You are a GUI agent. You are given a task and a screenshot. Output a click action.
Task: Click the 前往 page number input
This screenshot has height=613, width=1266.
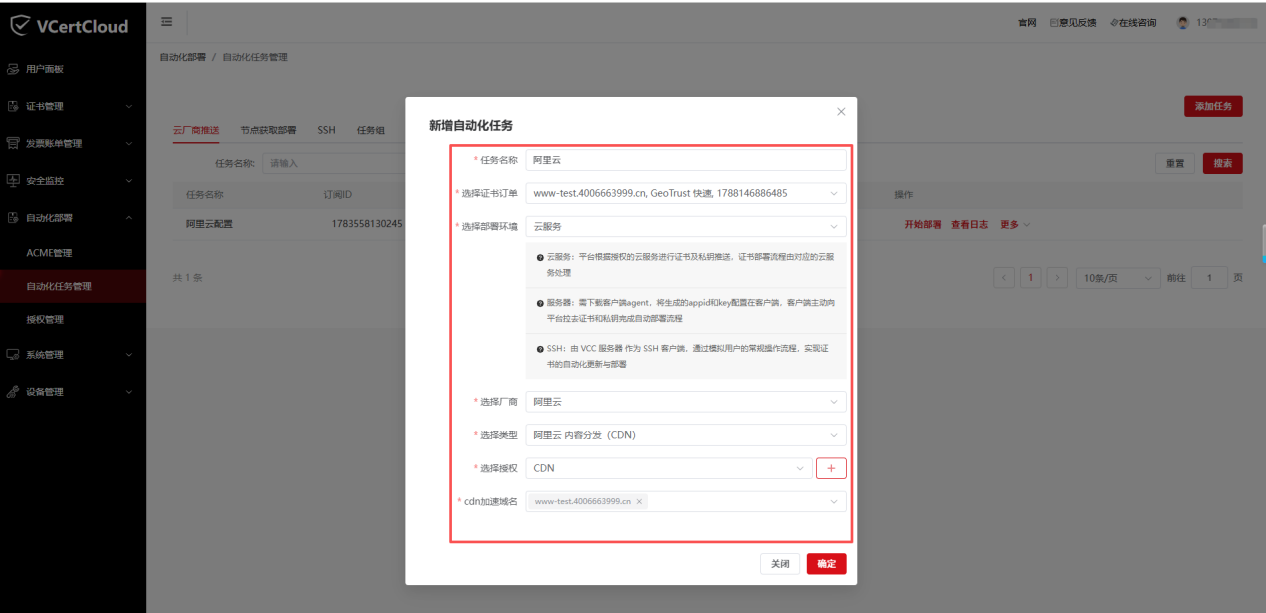pyautogui.click(x=1209, y=278)
